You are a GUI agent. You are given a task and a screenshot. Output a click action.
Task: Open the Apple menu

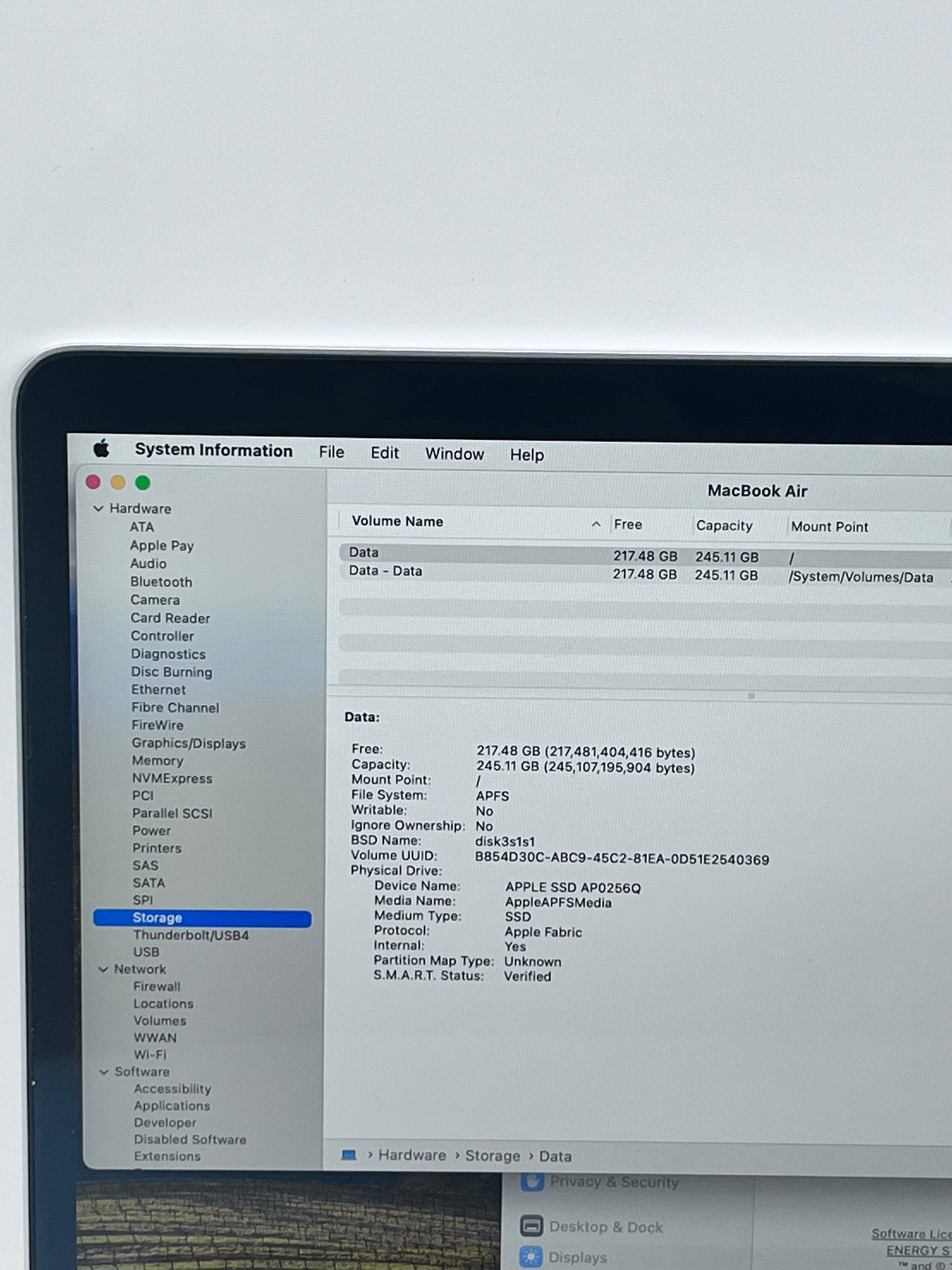tap(101, 449)
